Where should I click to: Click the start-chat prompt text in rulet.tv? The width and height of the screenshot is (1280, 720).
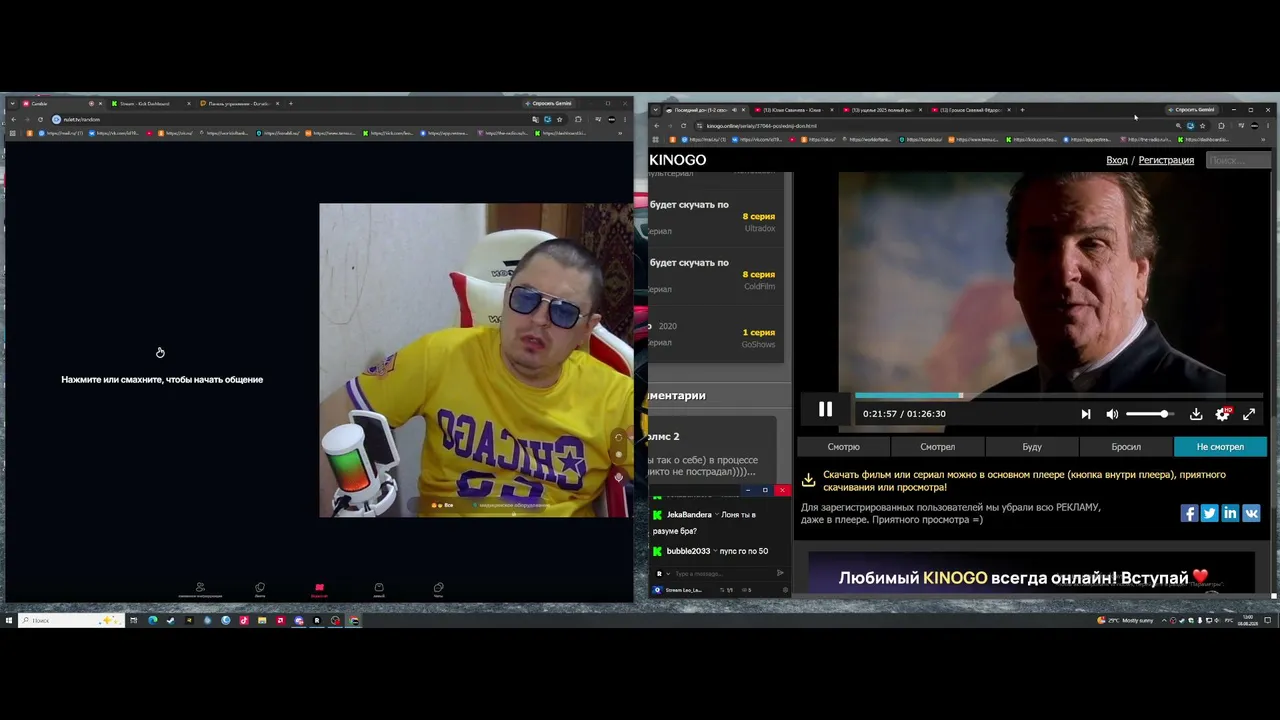click(162, 380)
